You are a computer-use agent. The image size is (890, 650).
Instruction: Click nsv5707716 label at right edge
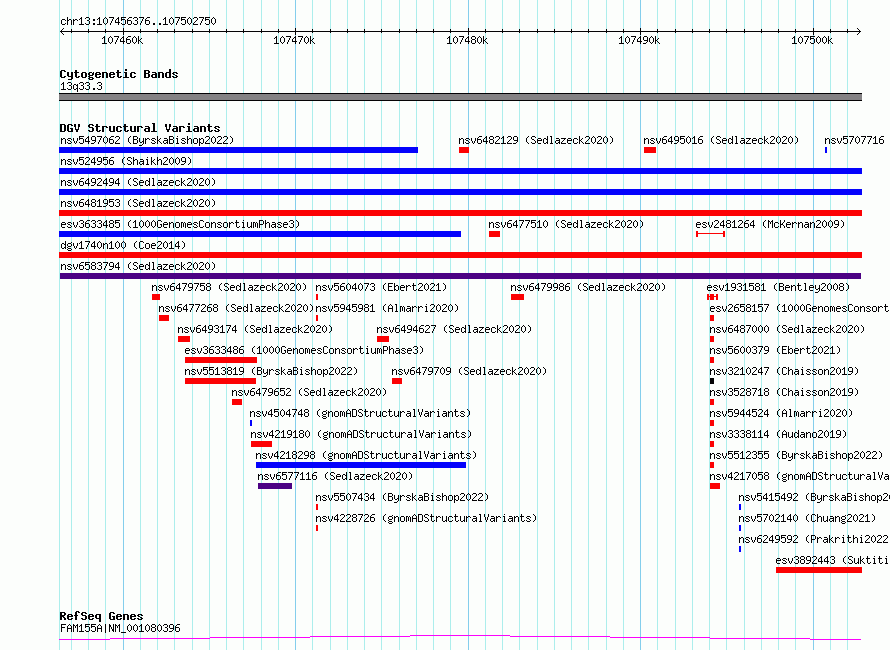click(x=854, y=140)
